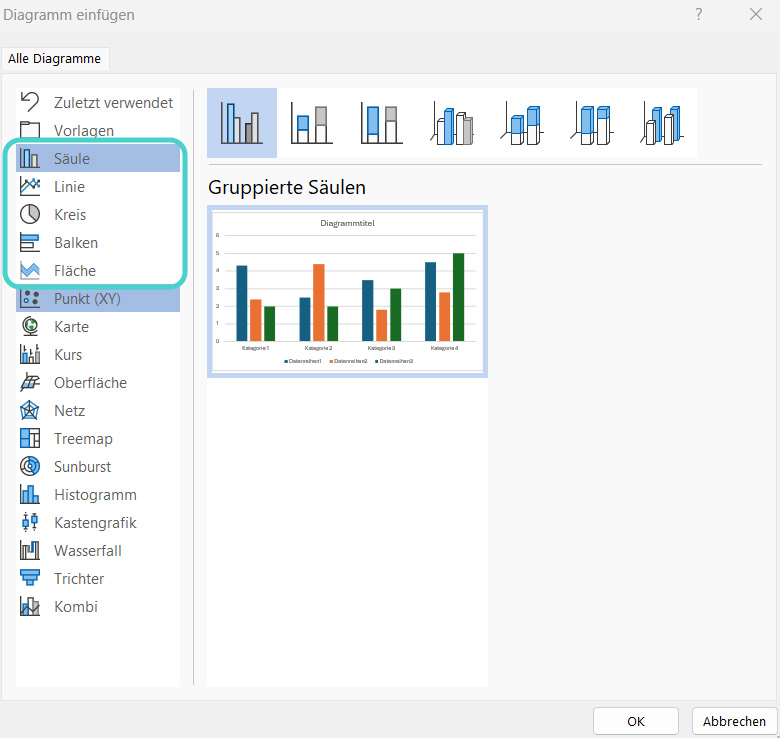Screen dimensions: 780x738
Task: Select the 3D 100% stacked column subtype
Action: (591, 123)
